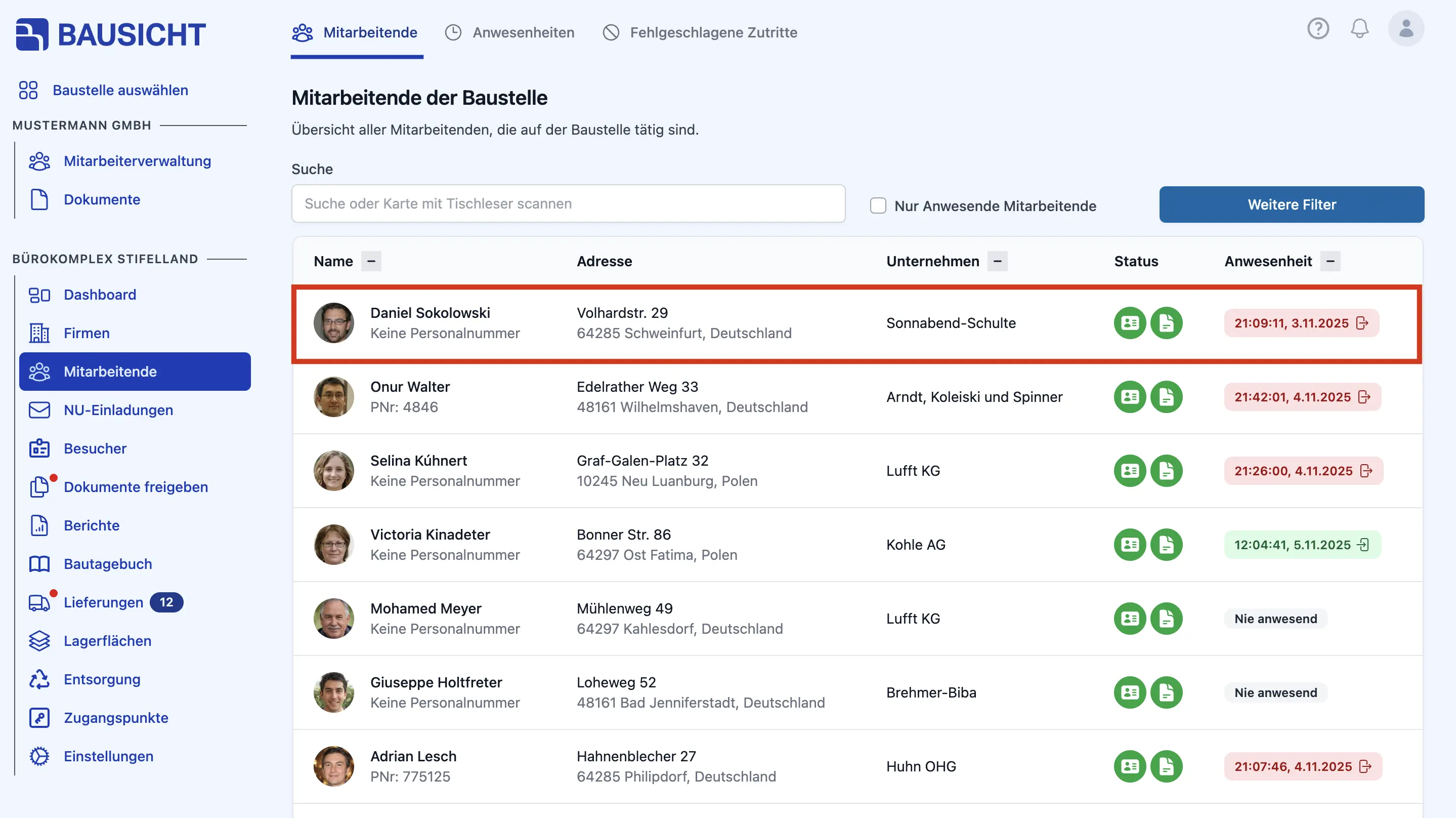This screenshot has width=1456, height=818.
Task: Click Onur Walter's profile photo
Action: pos(333,397)
